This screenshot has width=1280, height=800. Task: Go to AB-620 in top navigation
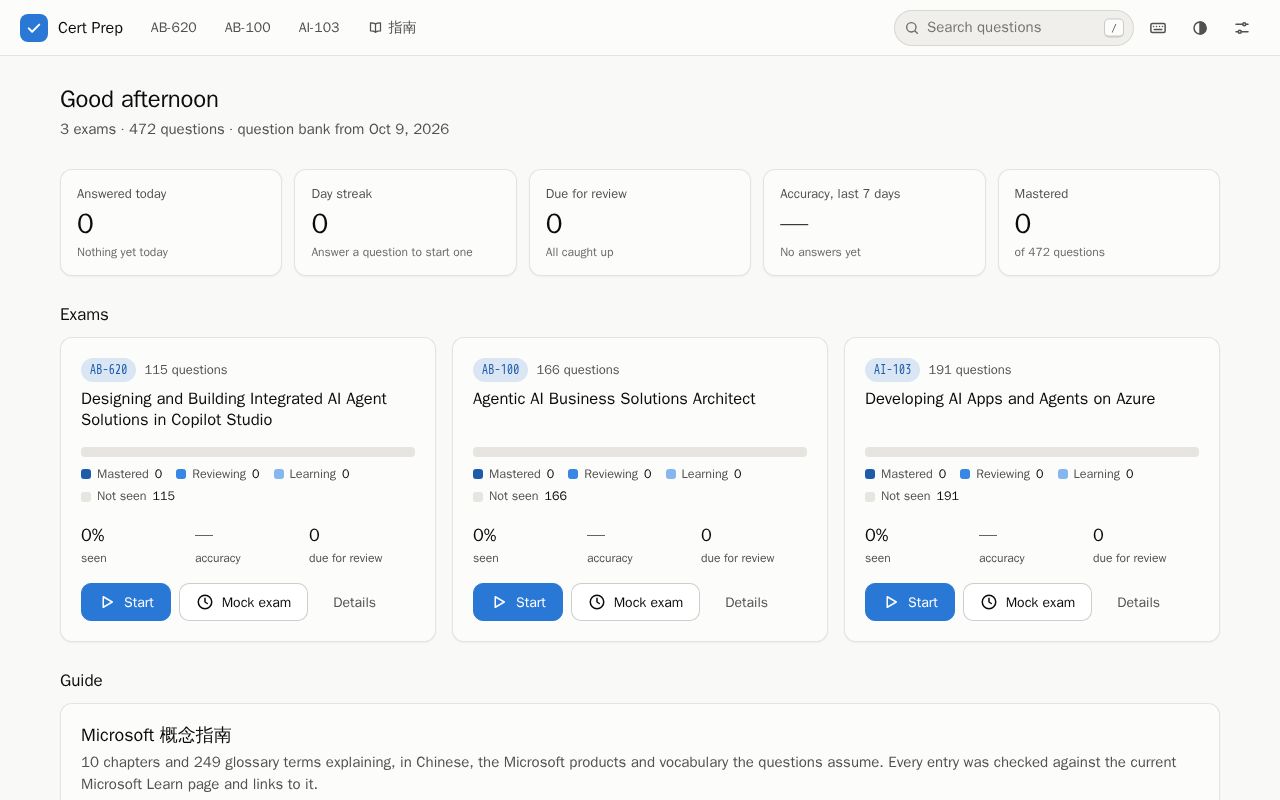click(x=173, y=28)
